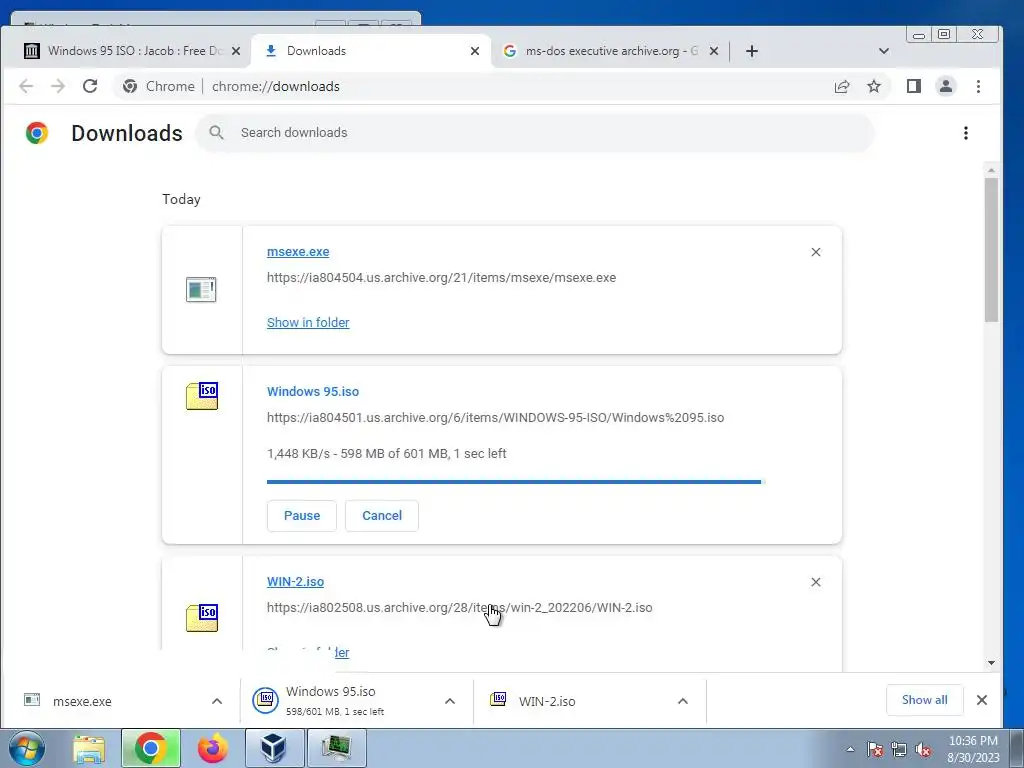Open the side panel icon
The height and width of the screenshot is (768, 1024).
[x=914, y=86]
